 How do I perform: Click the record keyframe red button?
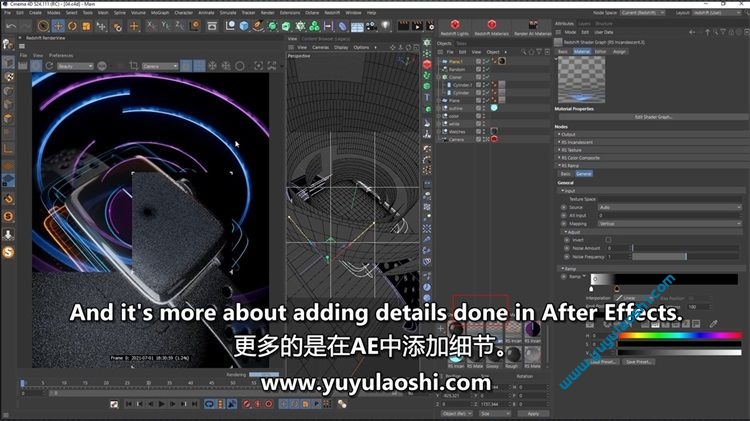tap(247, 404)
